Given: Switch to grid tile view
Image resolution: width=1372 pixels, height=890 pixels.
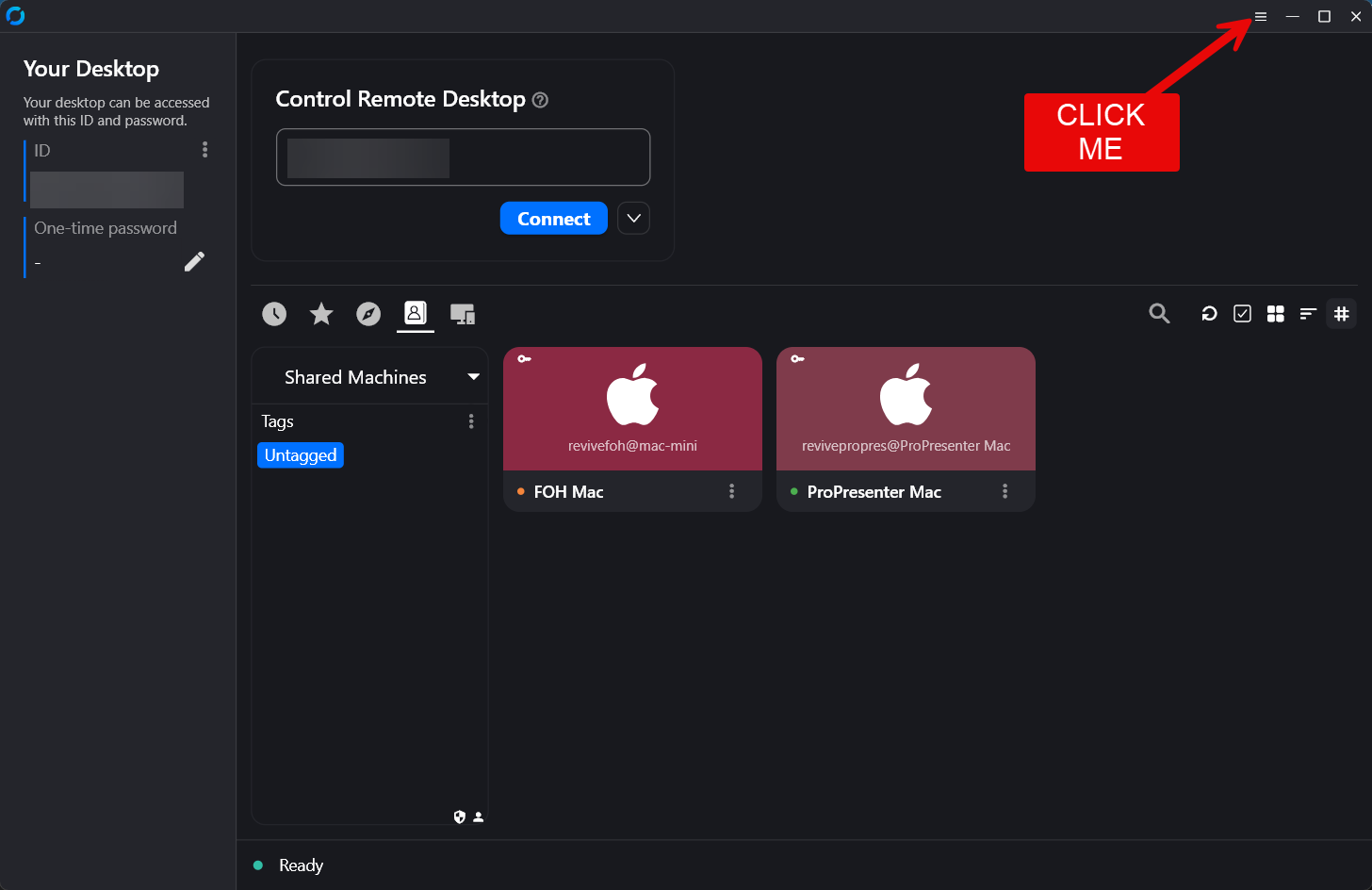Looking at the screenshot, I should click(1275, 314).
